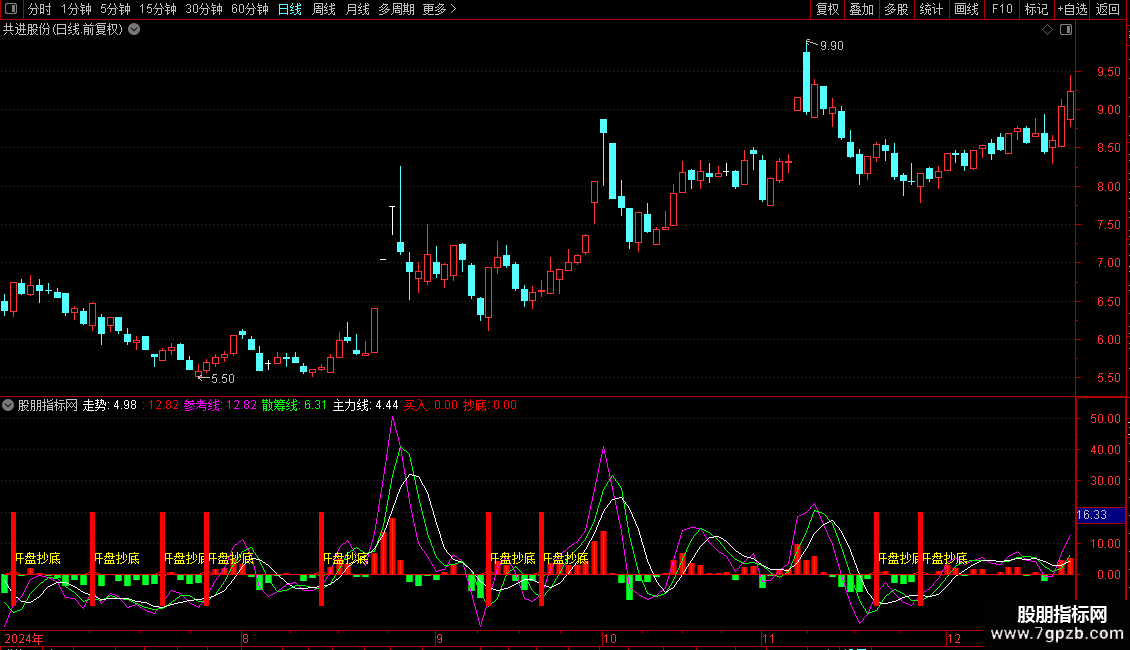Viewport: 1130px width, 650px height.
Task: Click the 抄底: 0.00 indicator value
Action: [489, 405]
